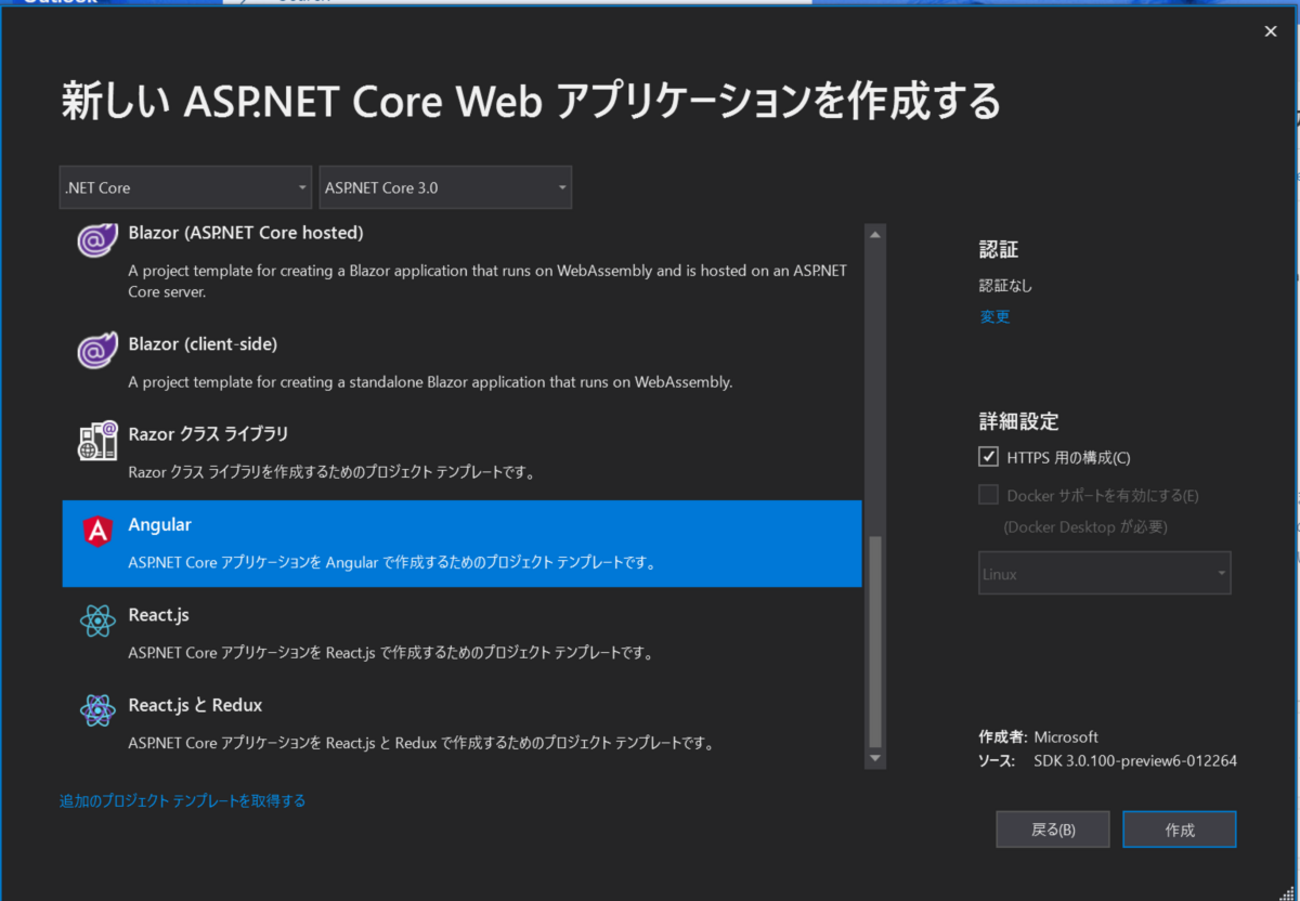Click the red Angular shield icon
This screenshot has width=1300, height=901.
click(x=98, y=531)
